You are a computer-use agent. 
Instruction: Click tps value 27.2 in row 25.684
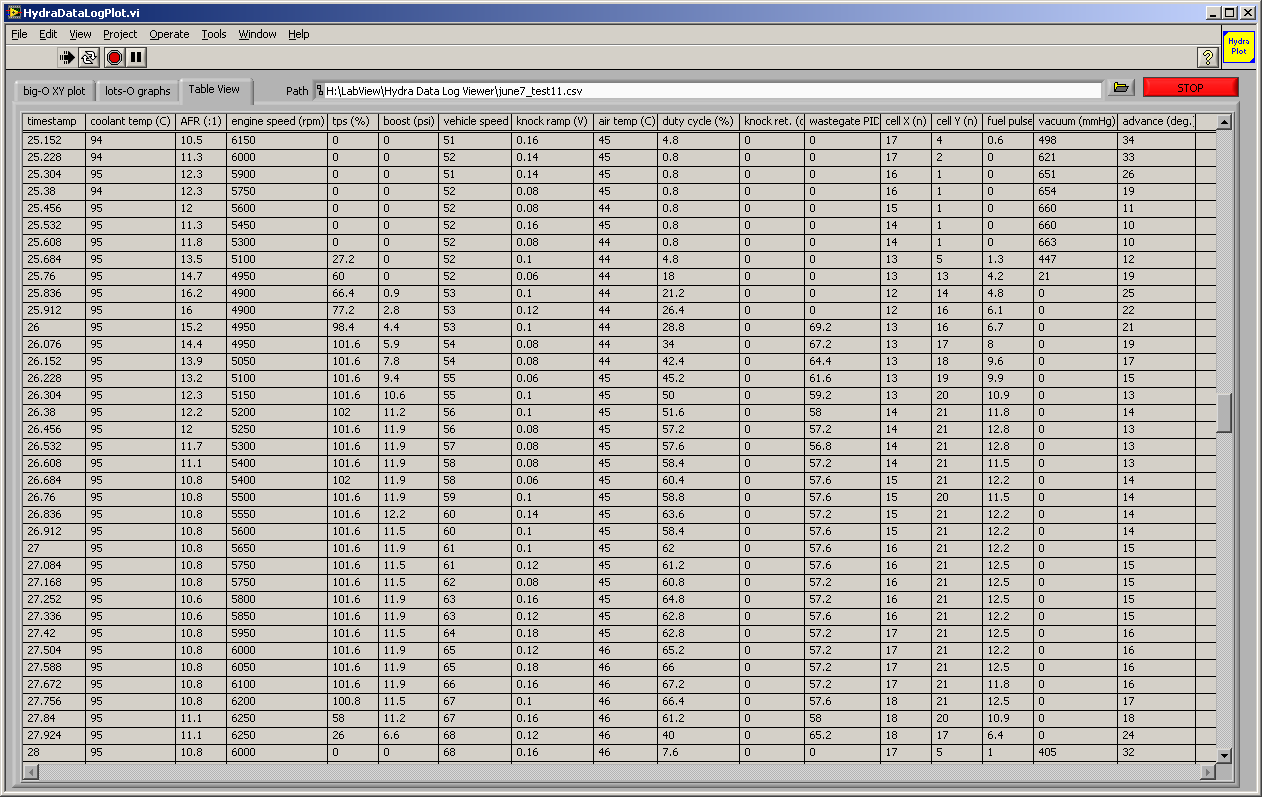click(353, 259)
